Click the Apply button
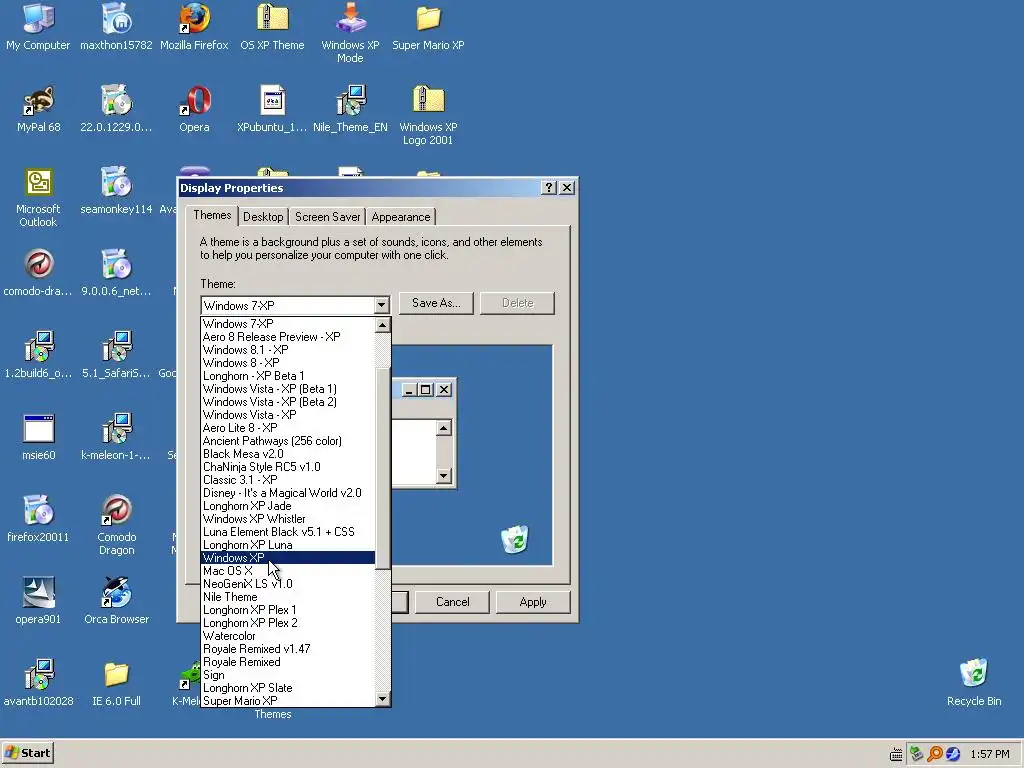 533,602
